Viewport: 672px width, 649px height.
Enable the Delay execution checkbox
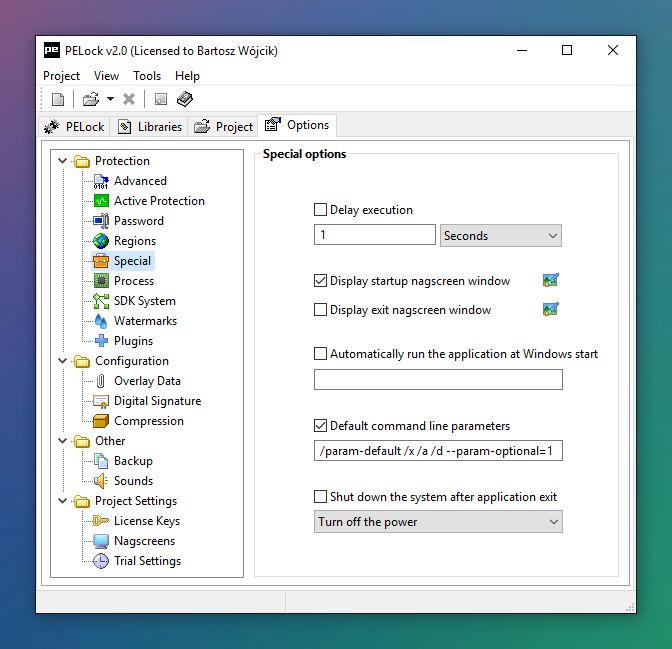pos(320,210)
